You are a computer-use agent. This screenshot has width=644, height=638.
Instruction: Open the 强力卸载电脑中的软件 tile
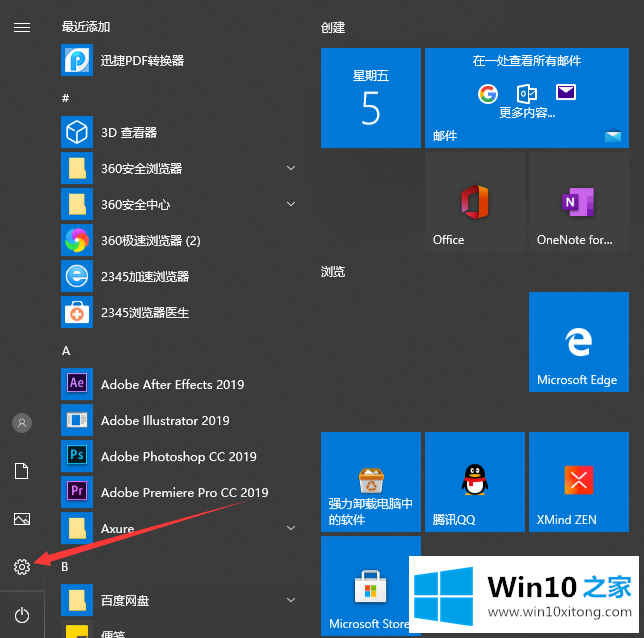(370, 482)
